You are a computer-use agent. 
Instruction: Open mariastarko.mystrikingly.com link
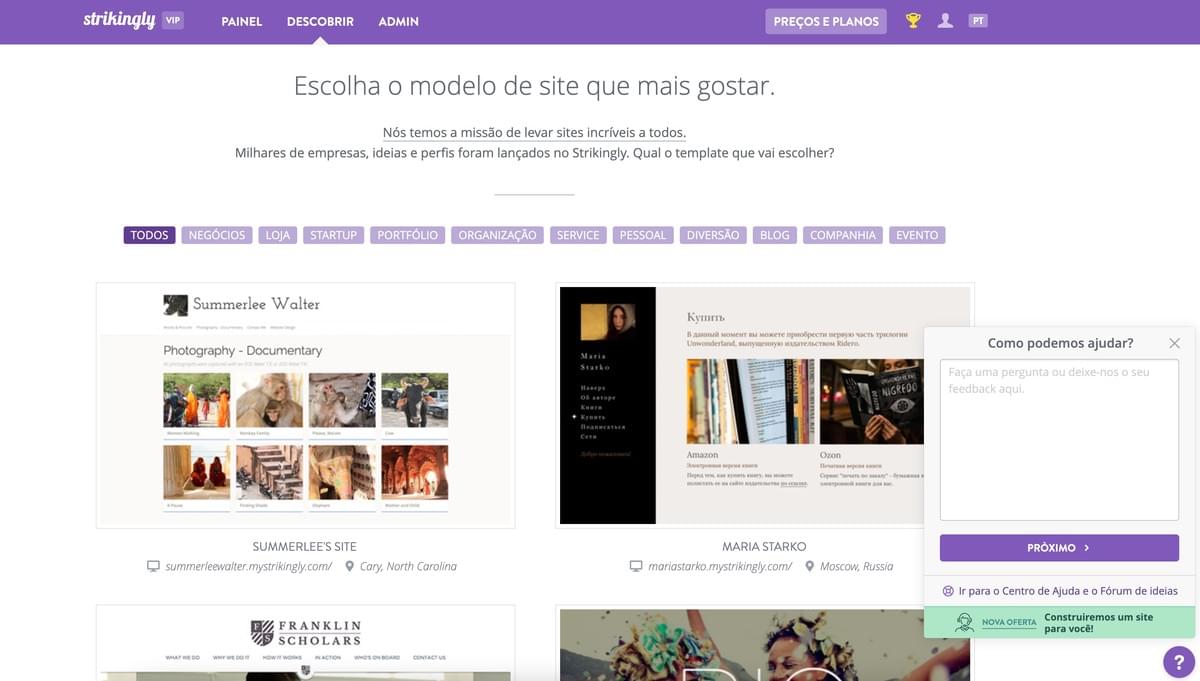pyautogui.click(x=720, y=566)
